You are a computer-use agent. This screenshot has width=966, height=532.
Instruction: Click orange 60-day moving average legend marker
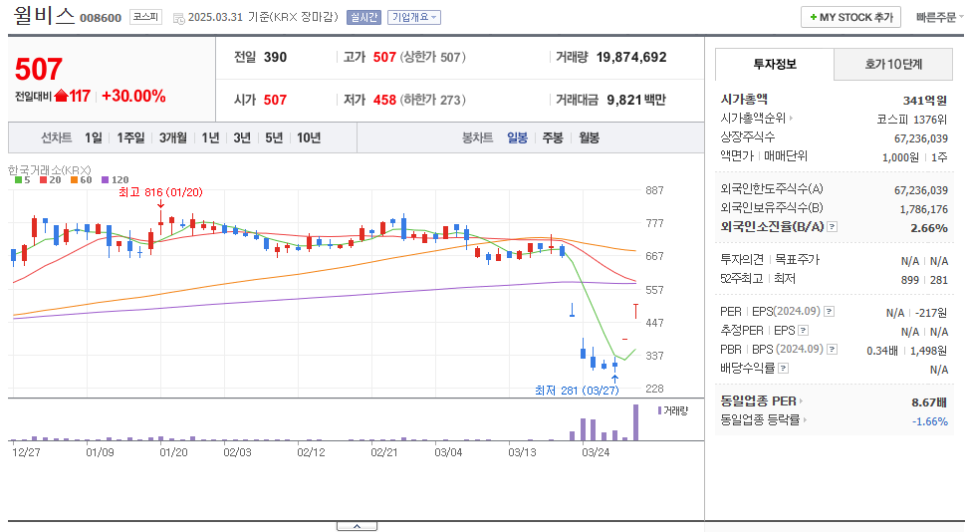pyautogui.click(x=74, y=180)
